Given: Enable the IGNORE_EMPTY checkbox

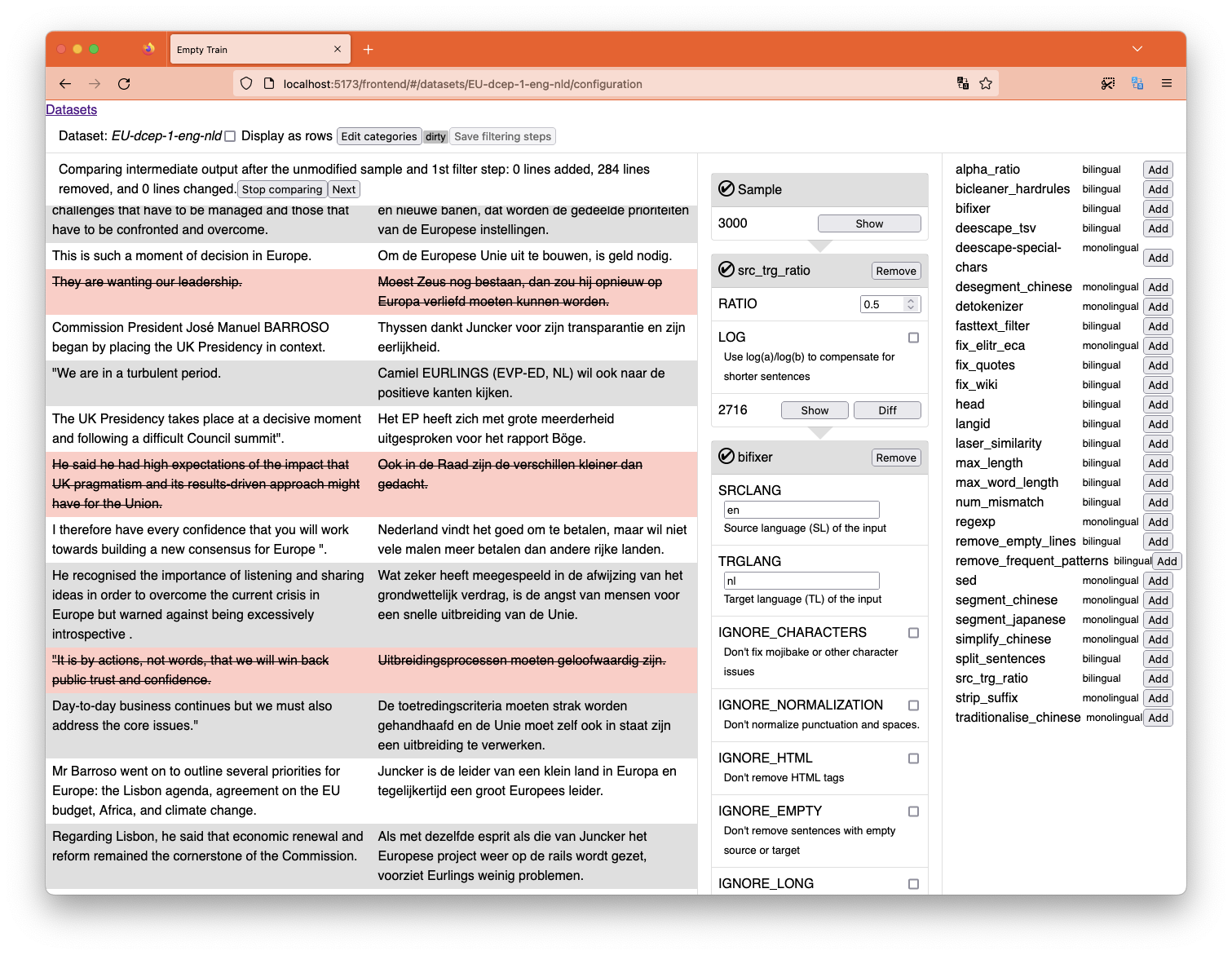Looking at the screenshot, I should coord(913,811).
